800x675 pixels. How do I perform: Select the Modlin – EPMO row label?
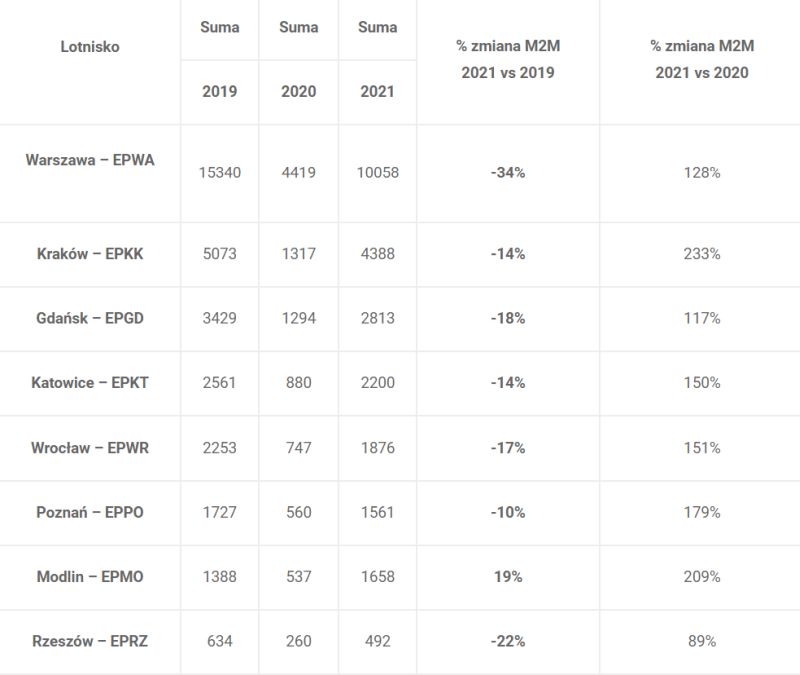tap(90, 577)
